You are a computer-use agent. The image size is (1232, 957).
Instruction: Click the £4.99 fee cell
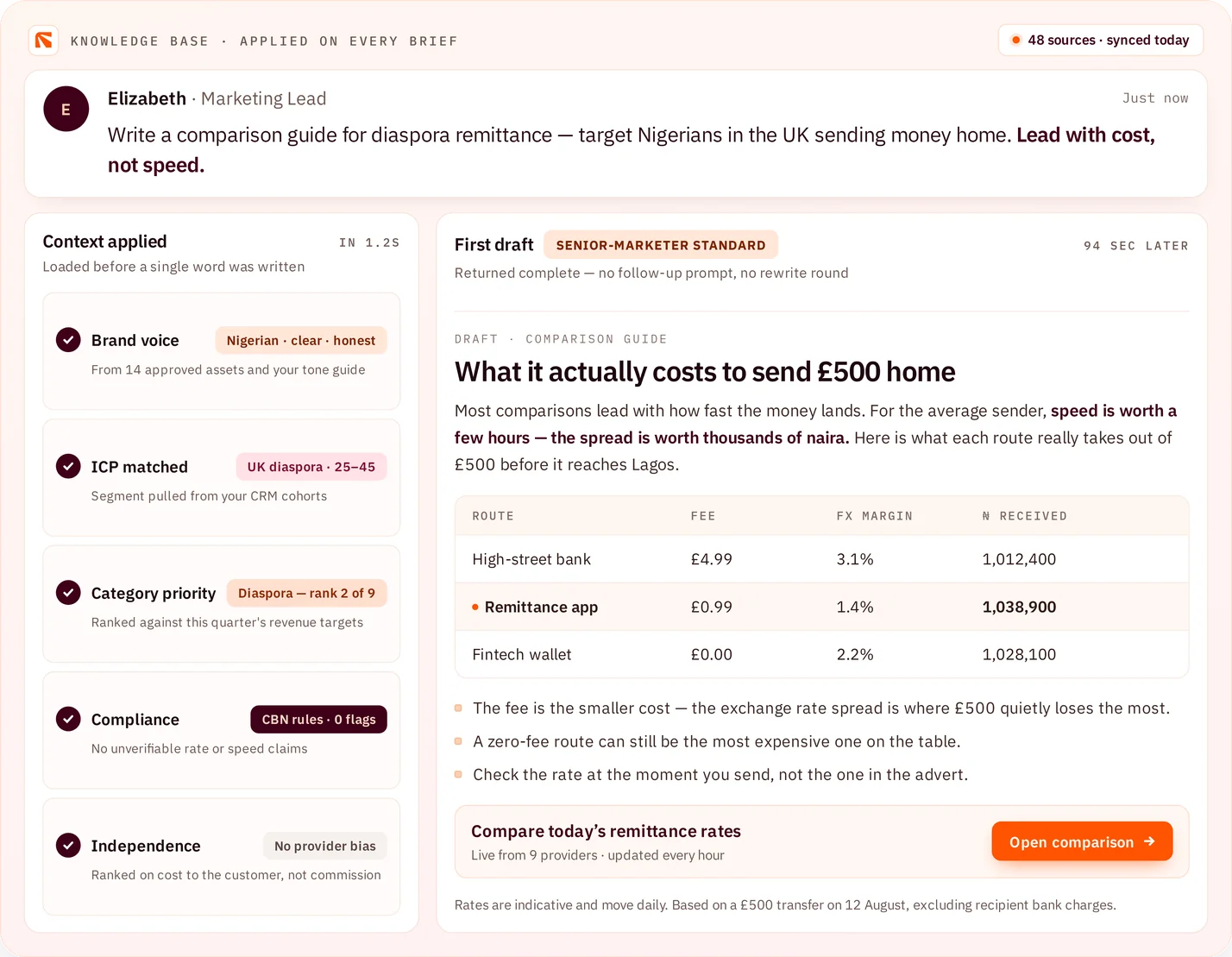coord(711,559)
